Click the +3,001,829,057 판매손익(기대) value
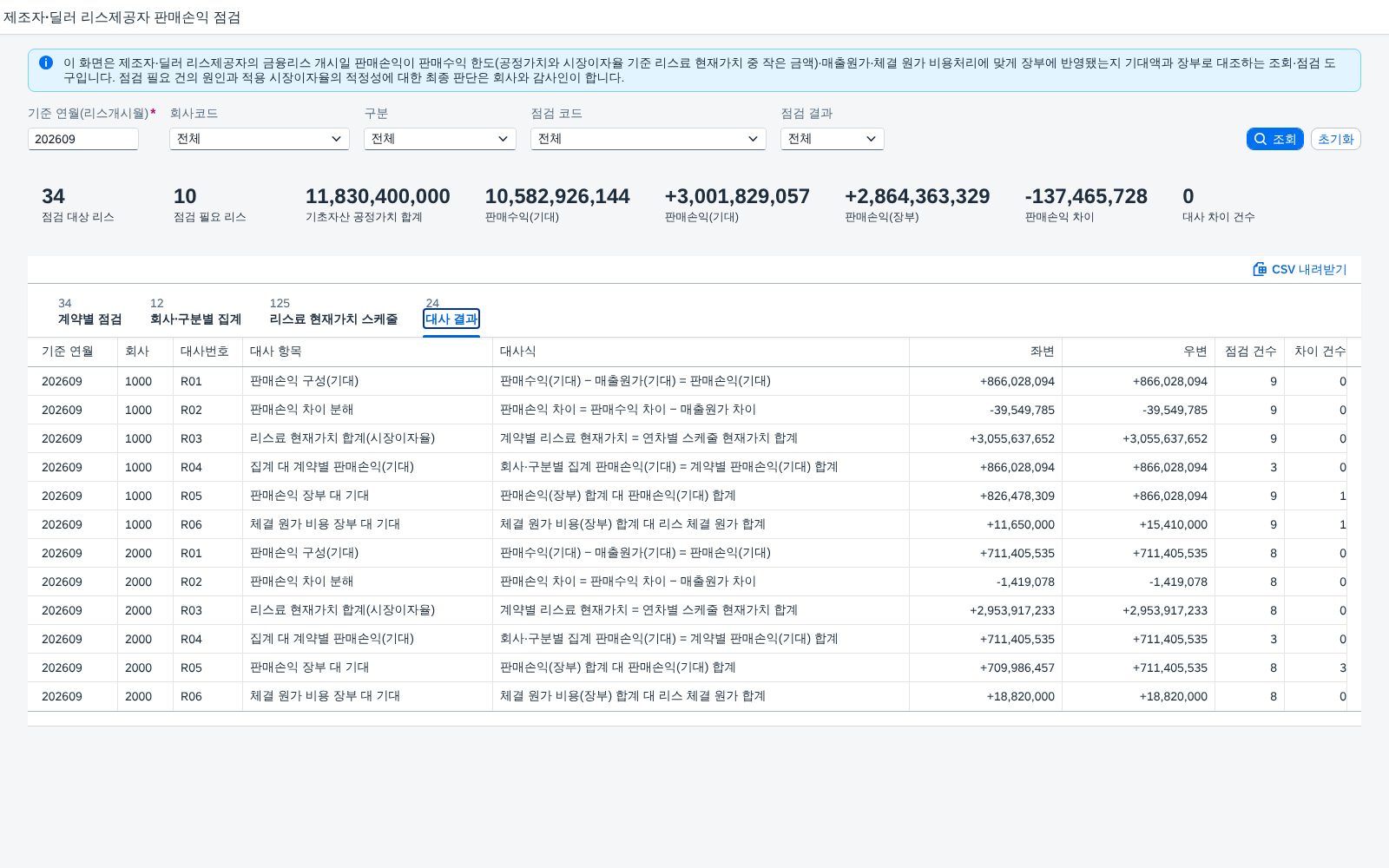1389x868 pixels. pyautogui.click(x=737, y=197)
